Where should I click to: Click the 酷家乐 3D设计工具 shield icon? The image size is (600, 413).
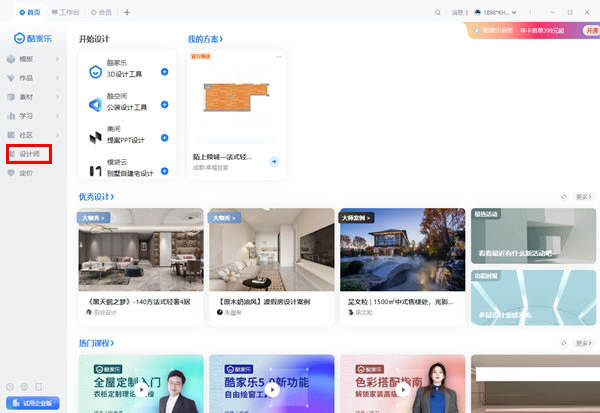[95, 72]
